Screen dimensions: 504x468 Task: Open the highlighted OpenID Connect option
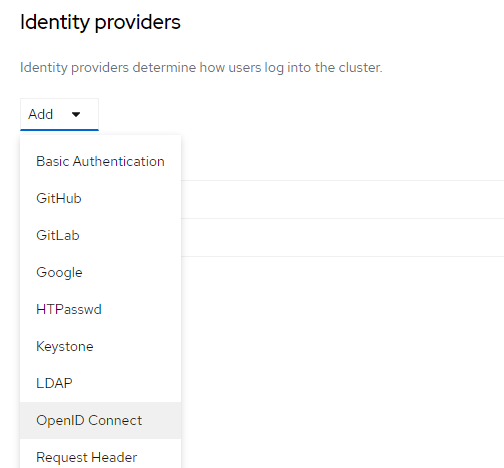click(x=100, y=420)
